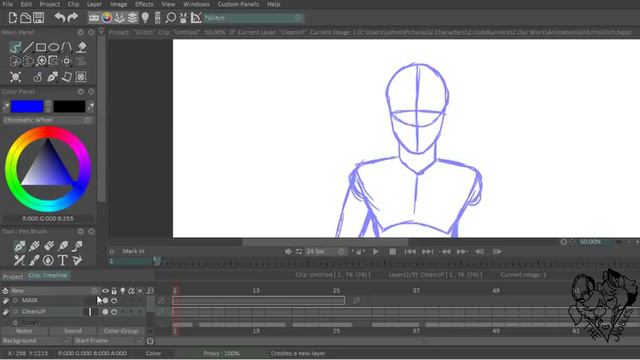The height and width of the screenshot is (360, 640).
Task: Toggle light table bulb in layer header
Action: 122,291
